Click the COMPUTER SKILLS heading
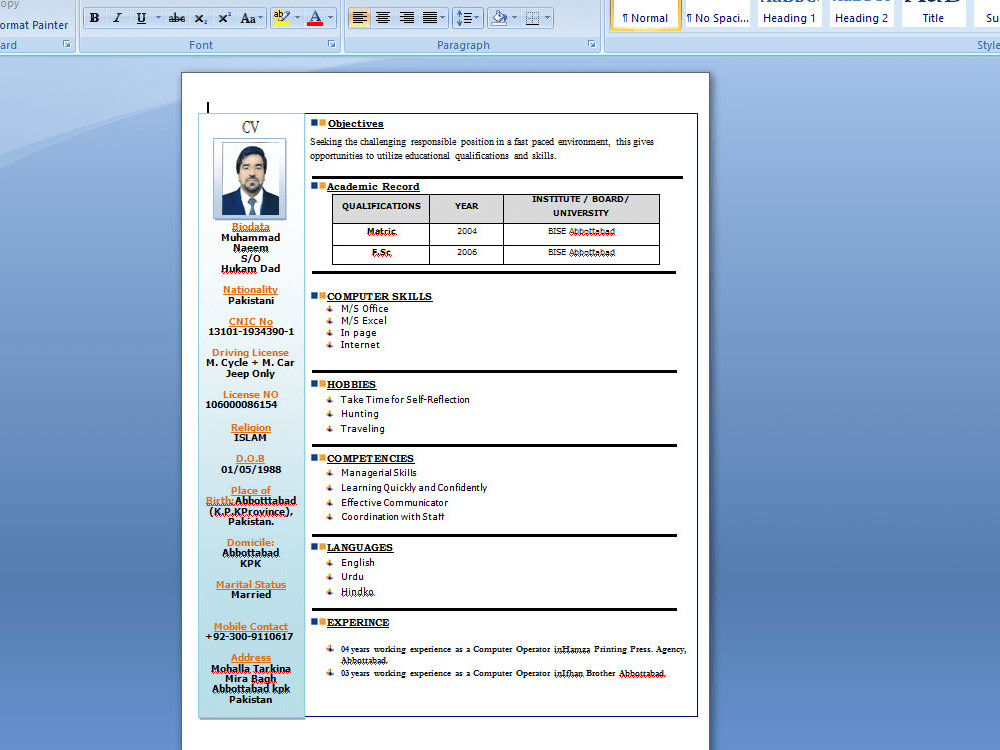1000x750 pixels. coord(379,297)
